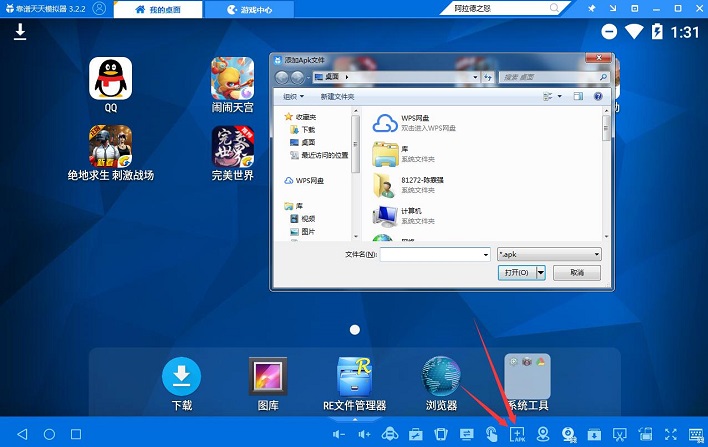Click the download box icon in toolbar
This screenshot has width=708, height=447.
[x=594, y=434]
